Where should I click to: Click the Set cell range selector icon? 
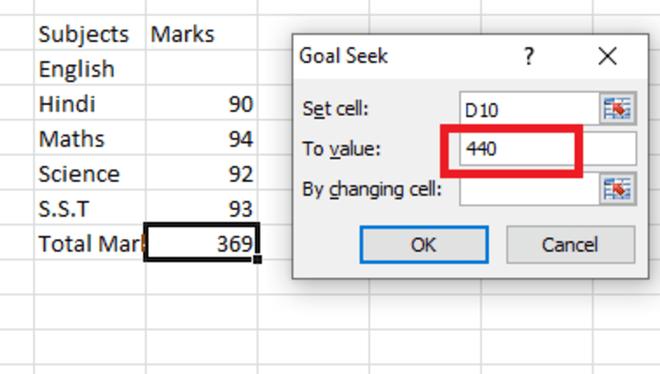pos(617,109)
